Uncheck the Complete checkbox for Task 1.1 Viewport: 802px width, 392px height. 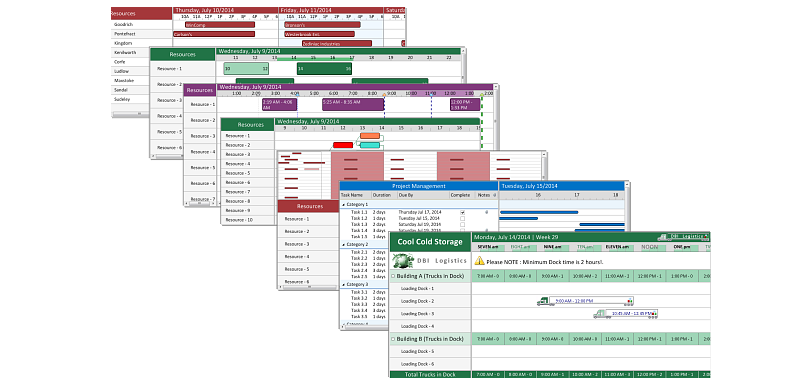tap(463, 212)
